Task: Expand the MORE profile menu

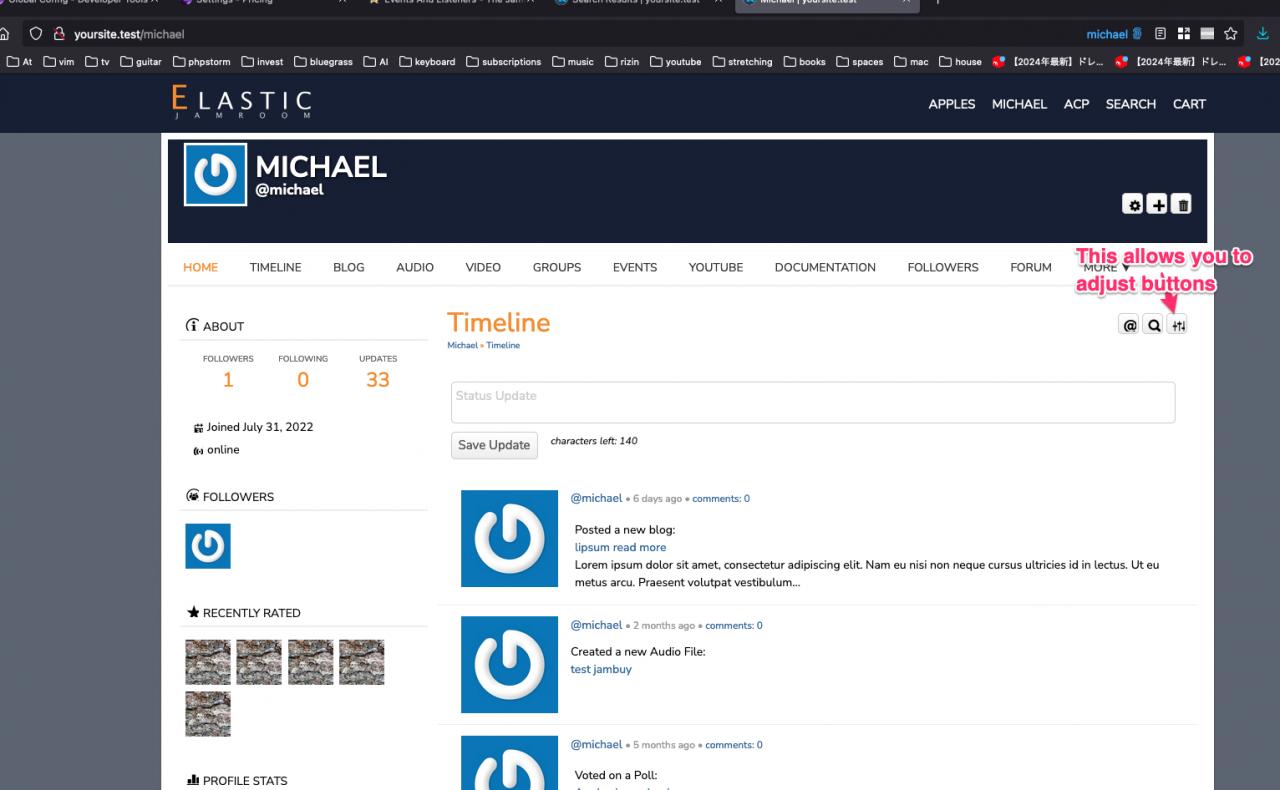Action: pyautogui.click(x=1106, y=268)
